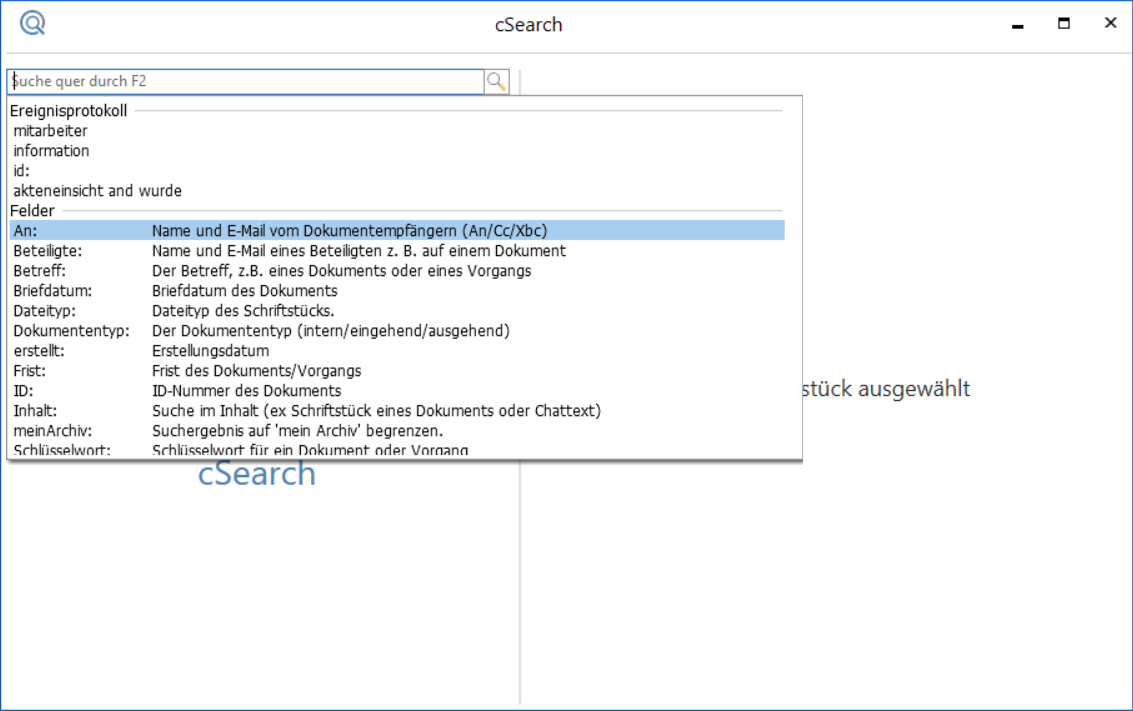Choose the 'Inhalt:' field entry
Viewport: 1133px width, 711px height.
397,410
